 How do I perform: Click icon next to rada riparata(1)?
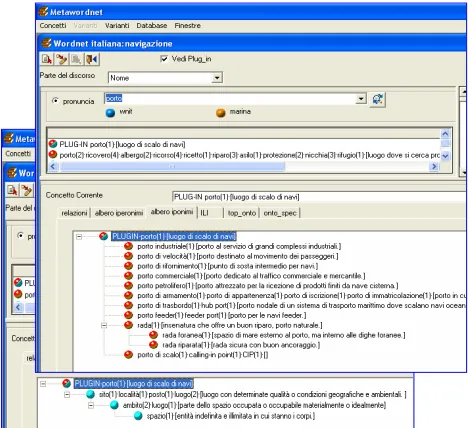153,345
